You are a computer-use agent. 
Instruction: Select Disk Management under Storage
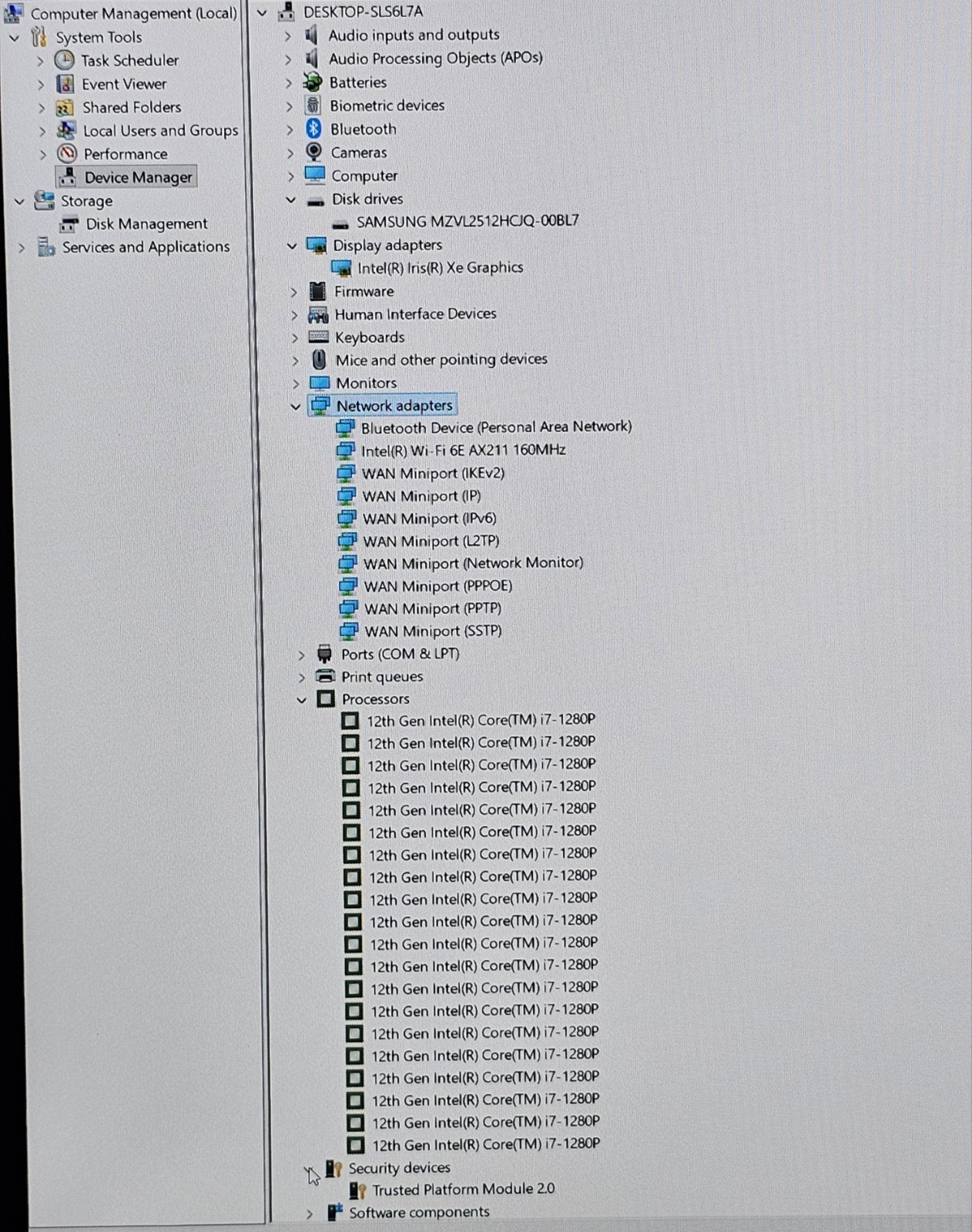tap(146, 224)
